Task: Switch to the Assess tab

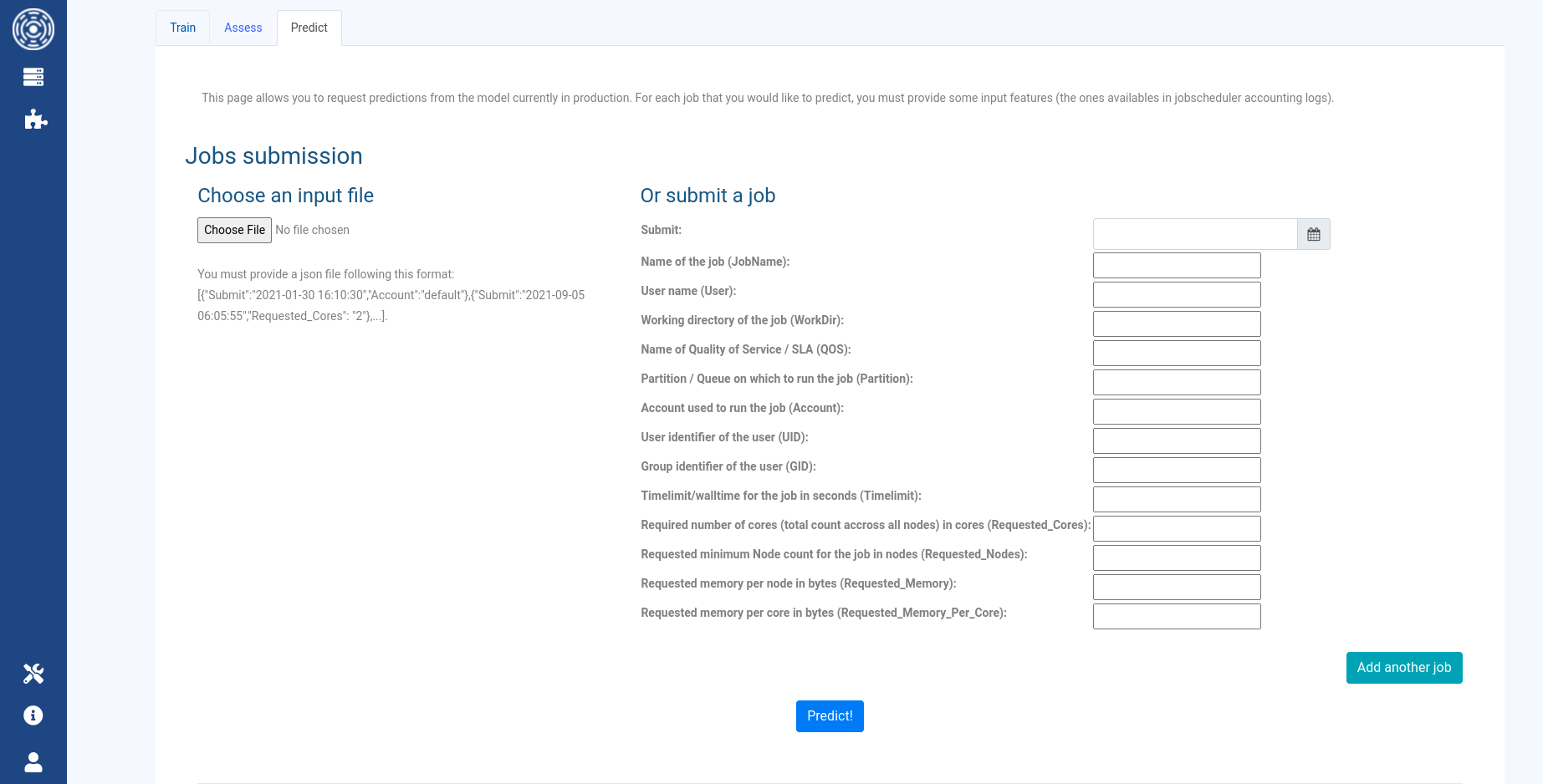Action: click(243, 28)
